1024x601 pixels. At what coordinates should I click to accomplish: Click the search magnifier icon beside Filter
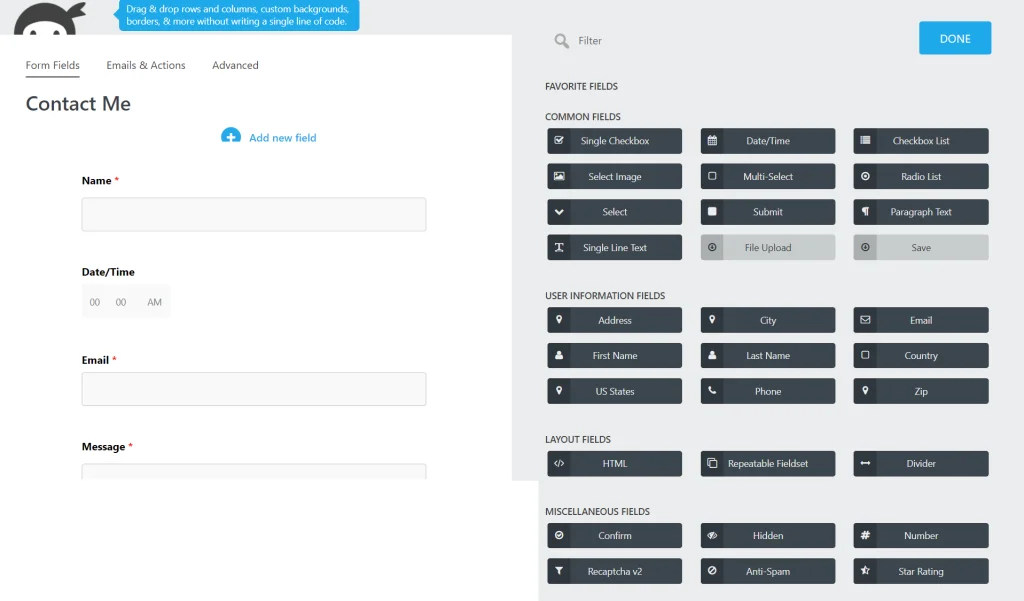(x=562, y=41)
